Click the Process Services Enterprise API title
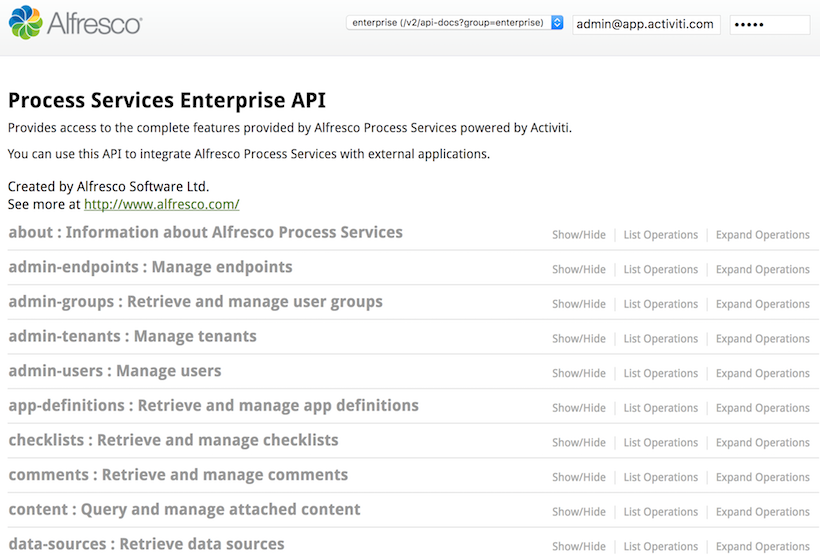820x555 pixels. 167,100
